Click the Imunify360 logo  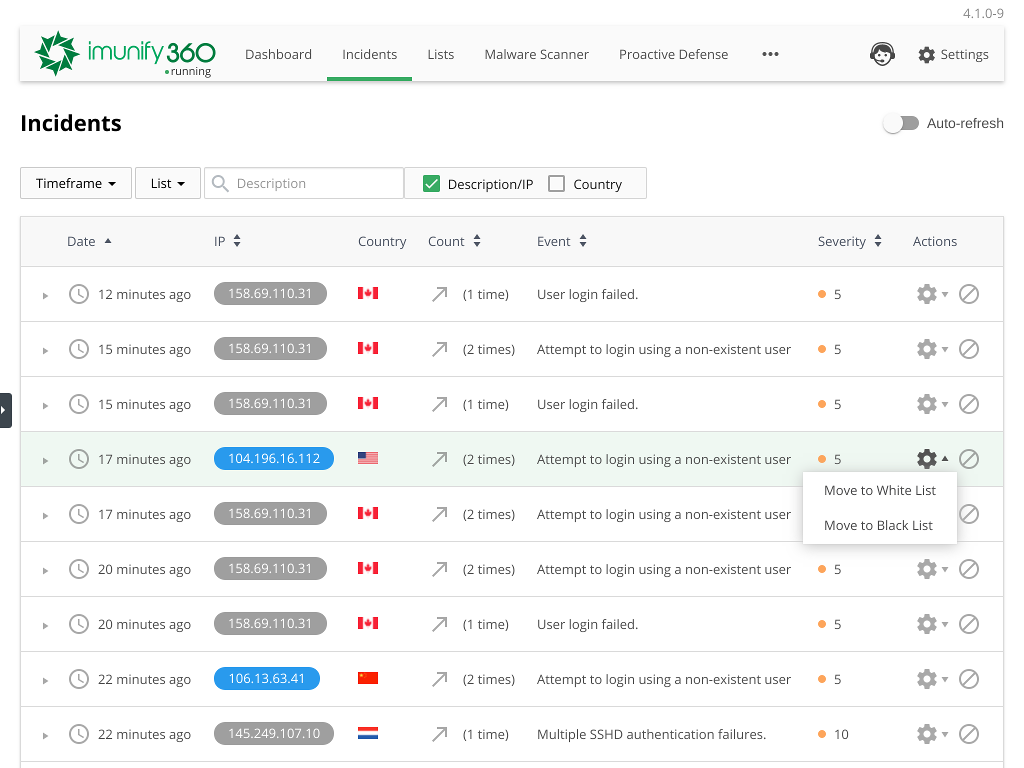(x=124, y=54)
